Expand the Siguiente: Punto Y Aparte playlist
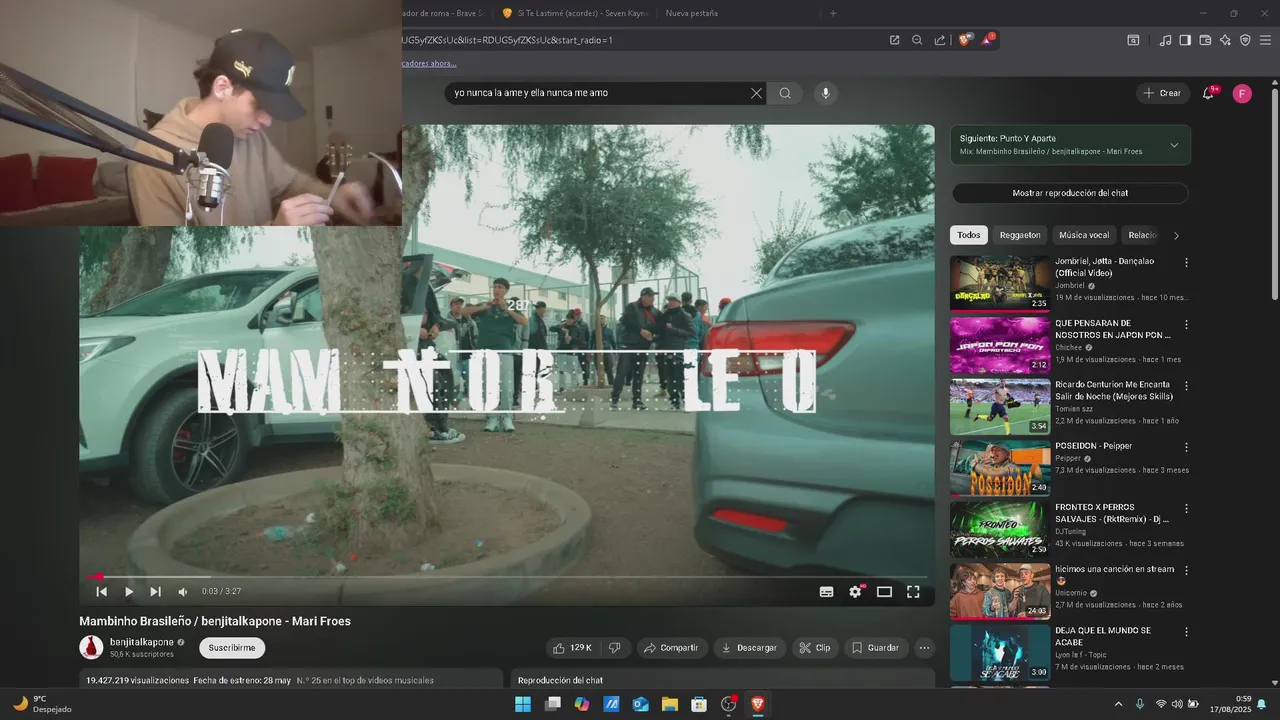1280x720 pixels. pyautogui.click(x=1070, y=145)
